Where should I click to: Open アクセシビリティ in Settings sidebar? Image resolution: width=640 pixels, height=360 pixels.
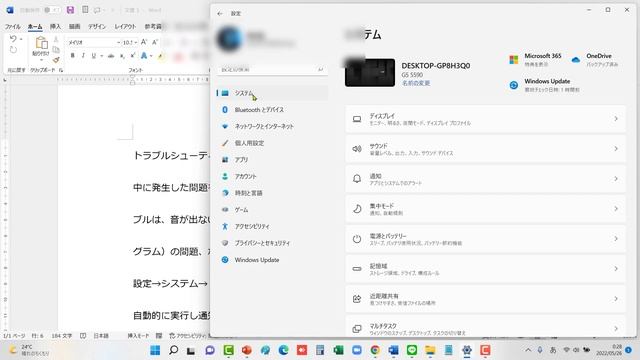coord(272,226)
